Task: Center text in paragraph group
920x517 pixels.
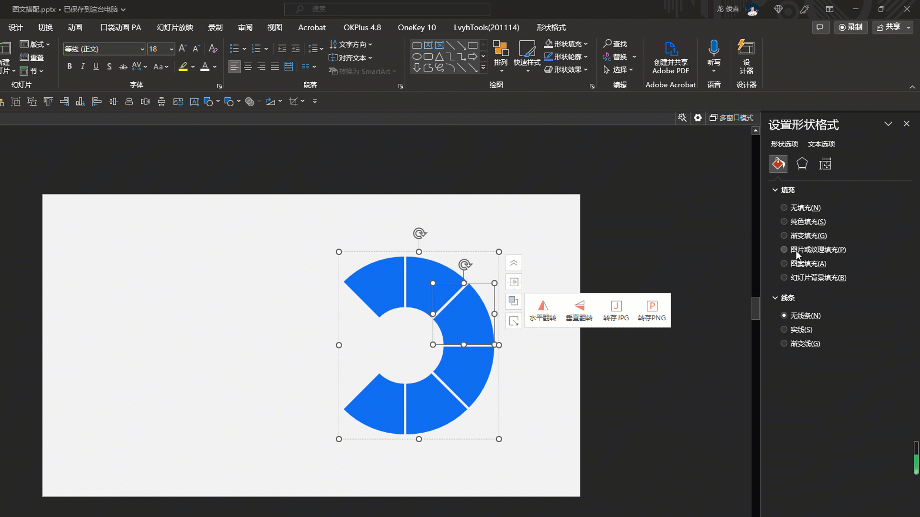Action: coord(248,67)
